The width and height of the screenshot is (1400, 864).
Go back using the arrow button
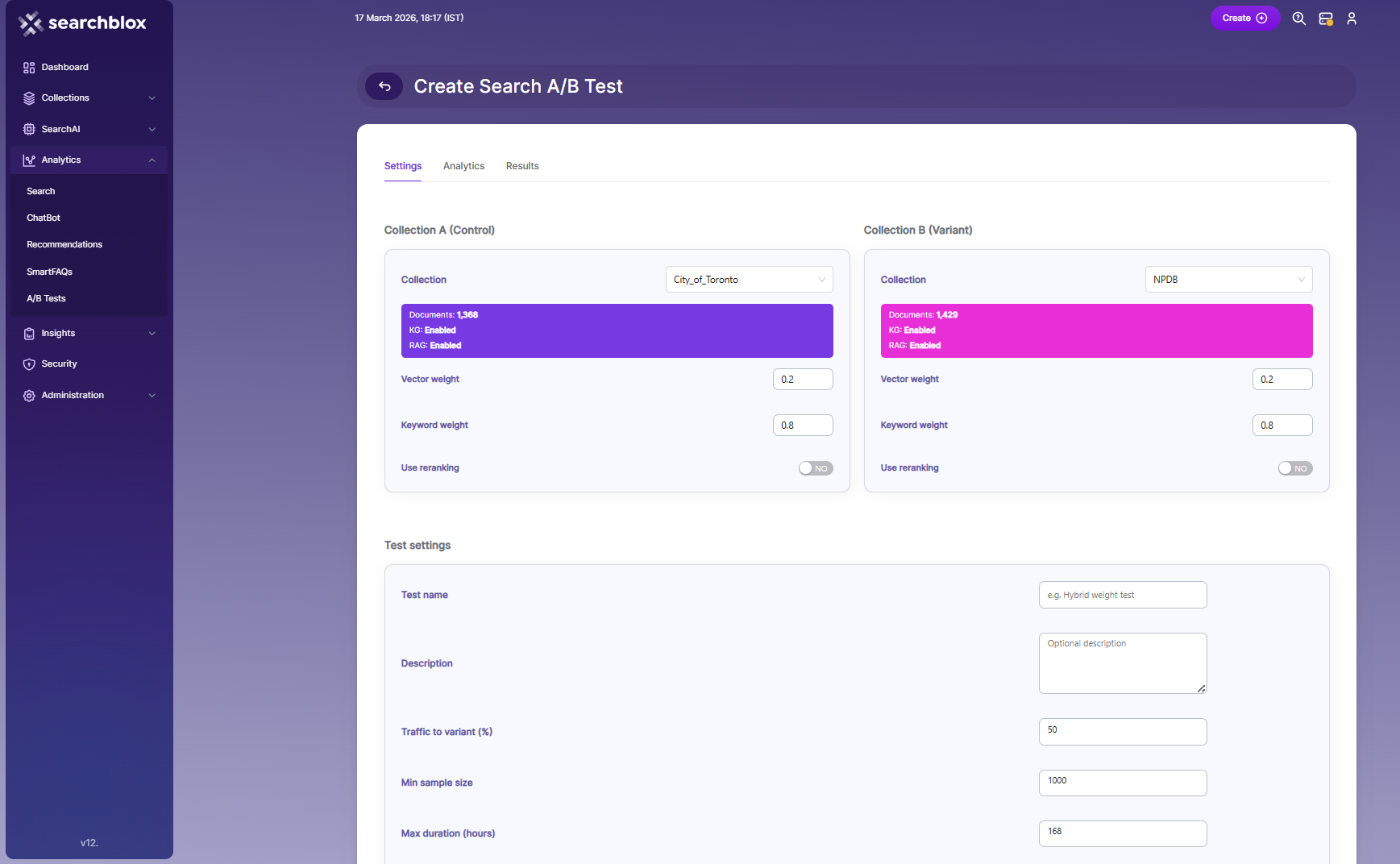[x=384, y=86]
